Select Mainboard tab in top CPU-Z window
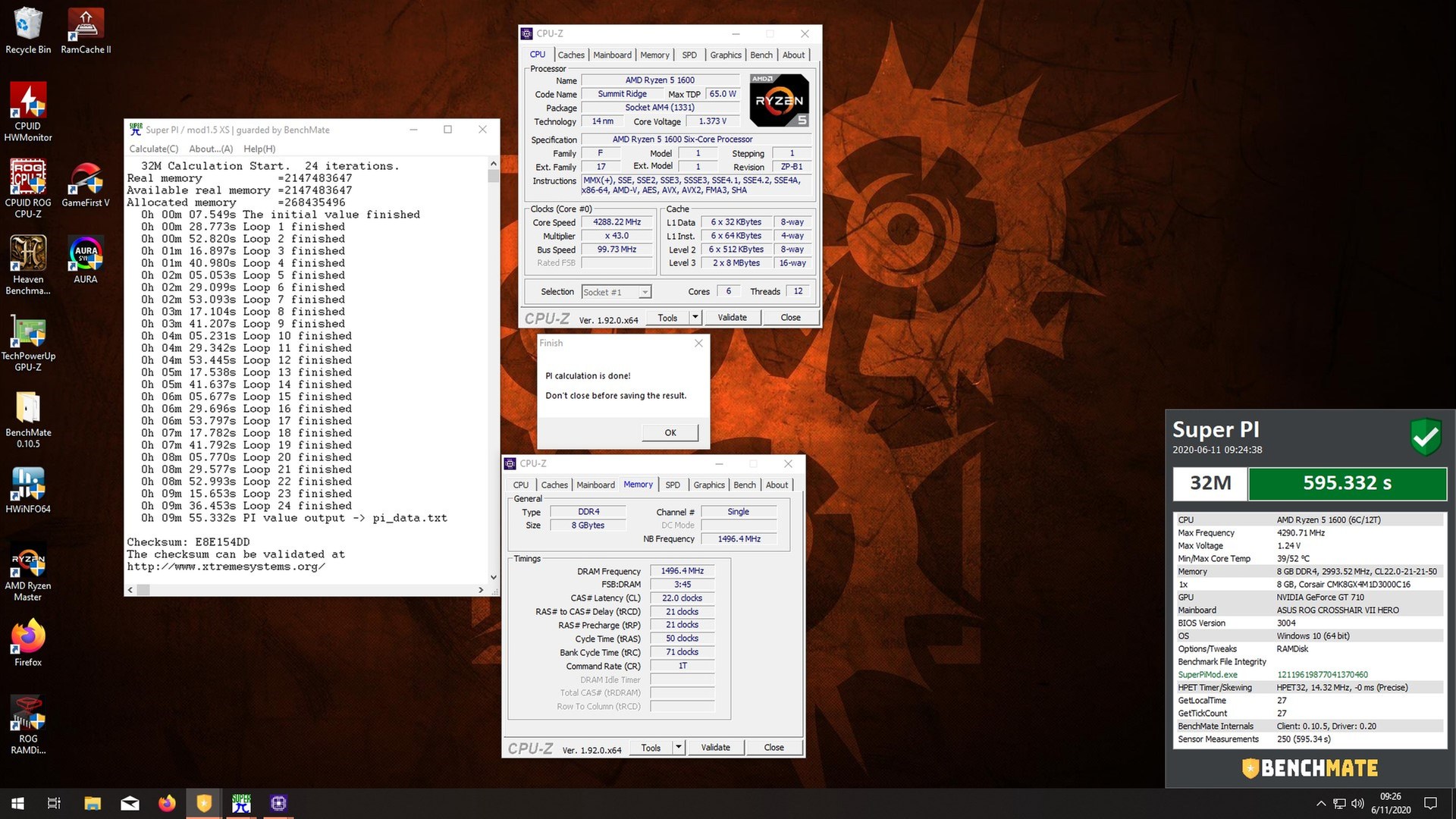 (612, 55)
